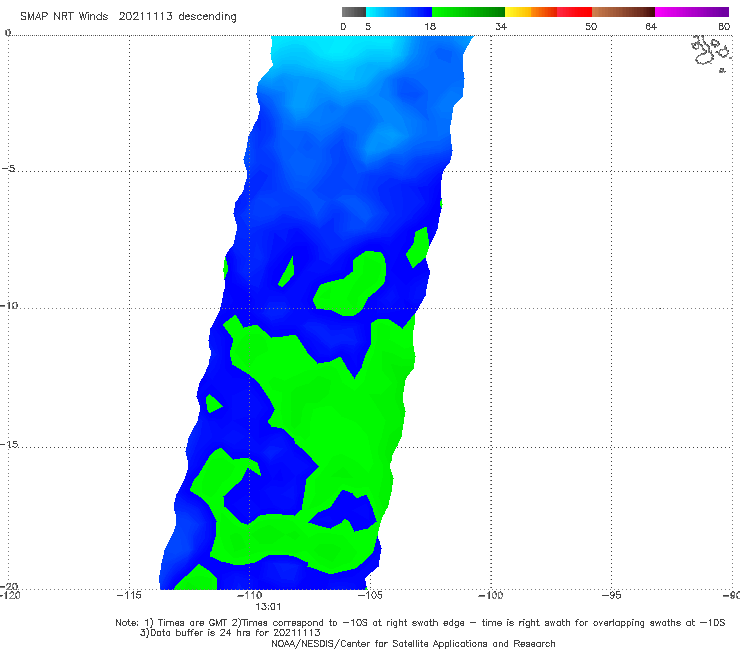Click the latitude label '-5'
This screenshot has height=650, width=740.
pos(9,169)
